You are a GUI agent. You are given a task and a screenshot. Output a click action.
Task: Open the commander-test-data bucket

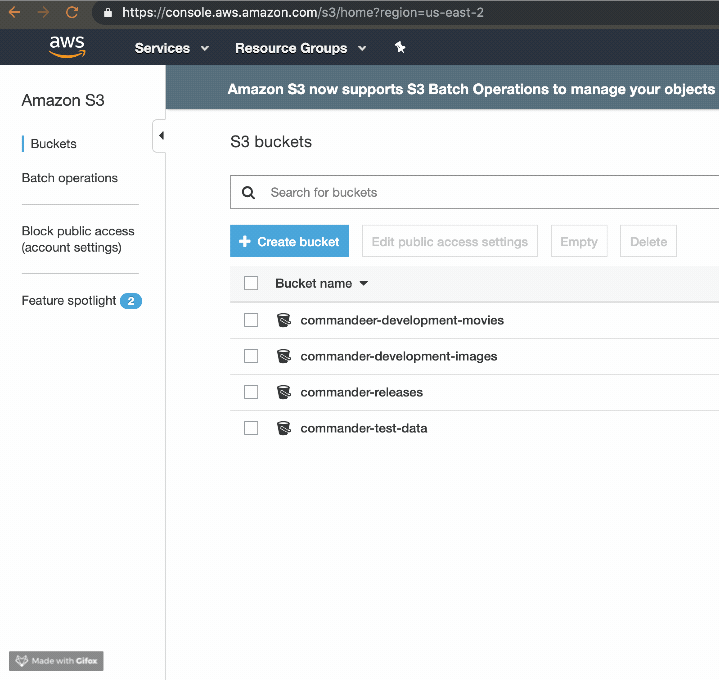364,428
